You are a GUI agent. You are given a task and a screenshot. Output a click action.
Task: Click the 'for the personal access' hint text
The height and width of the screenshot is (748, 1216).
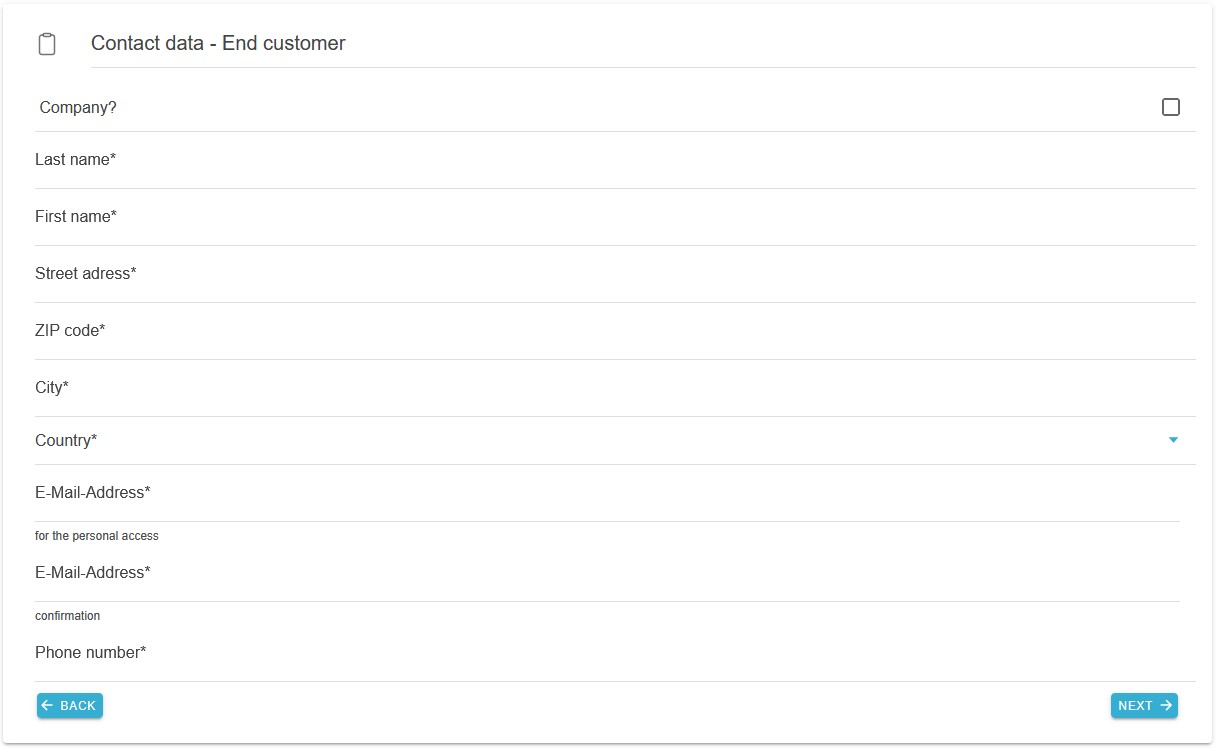[97, 536]
